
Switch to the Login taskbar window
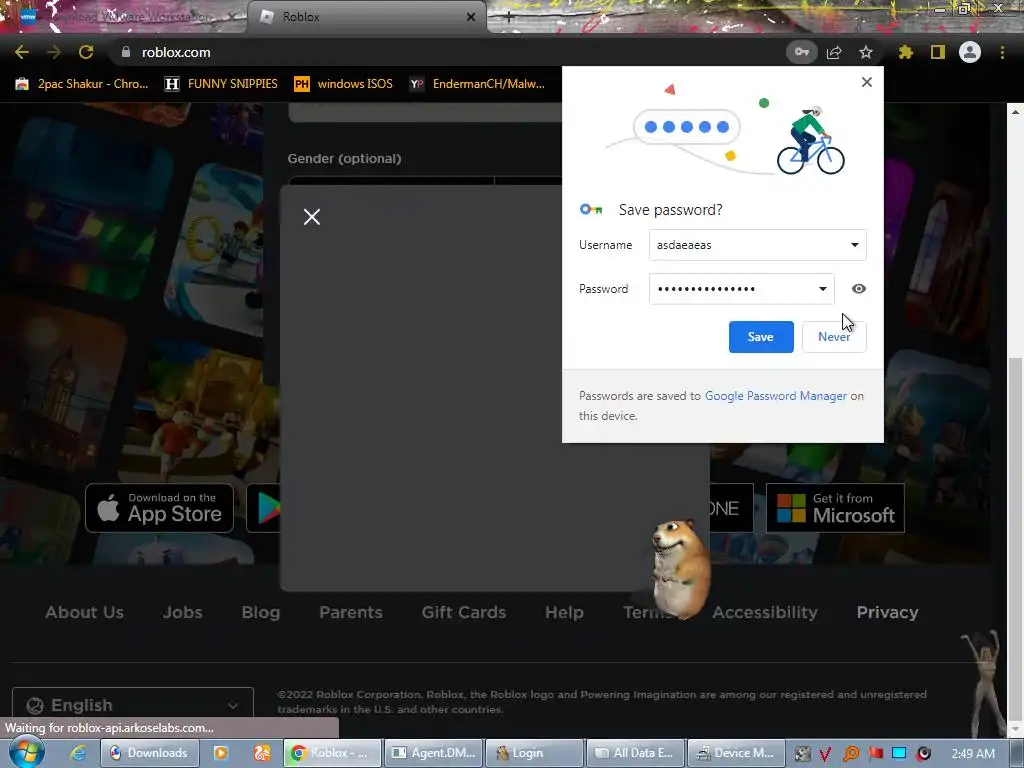click(534, 753)
